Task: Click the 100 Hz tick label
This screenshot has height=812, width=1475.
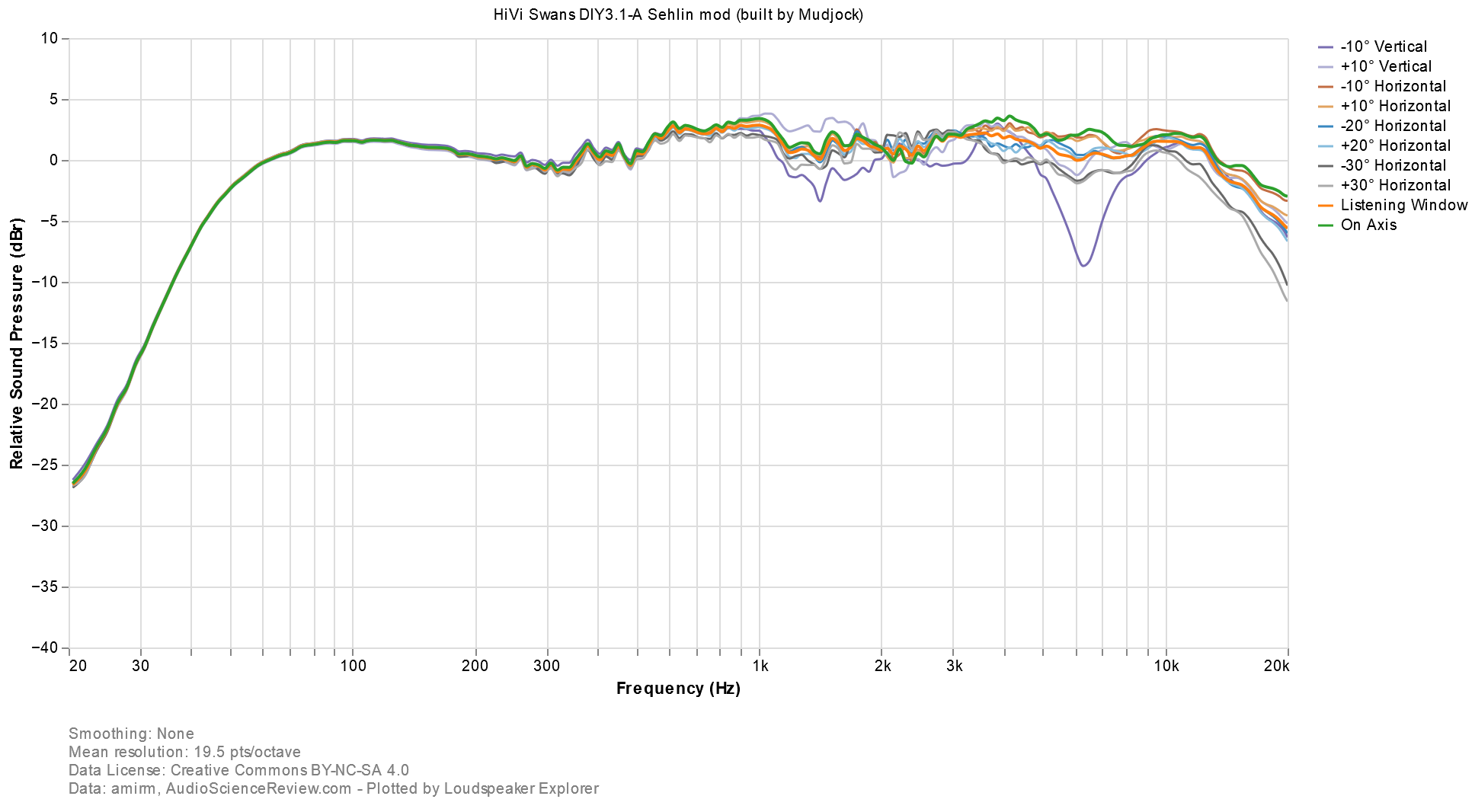Action: click(x=353, y=666)
